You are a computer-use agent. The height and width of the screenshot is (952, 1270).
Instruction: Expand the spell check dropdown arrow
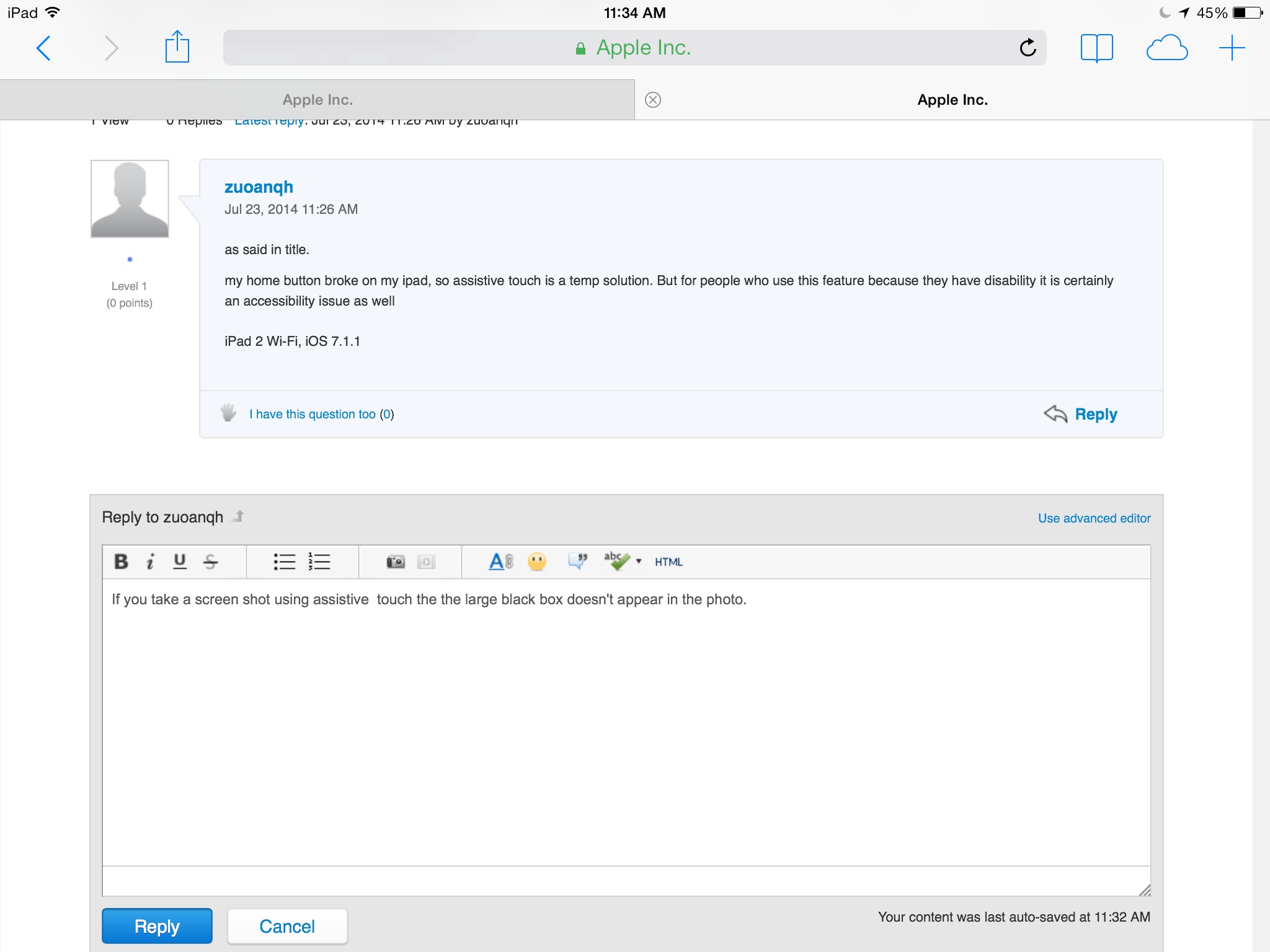pyautogui.click(x=639, y=562)
